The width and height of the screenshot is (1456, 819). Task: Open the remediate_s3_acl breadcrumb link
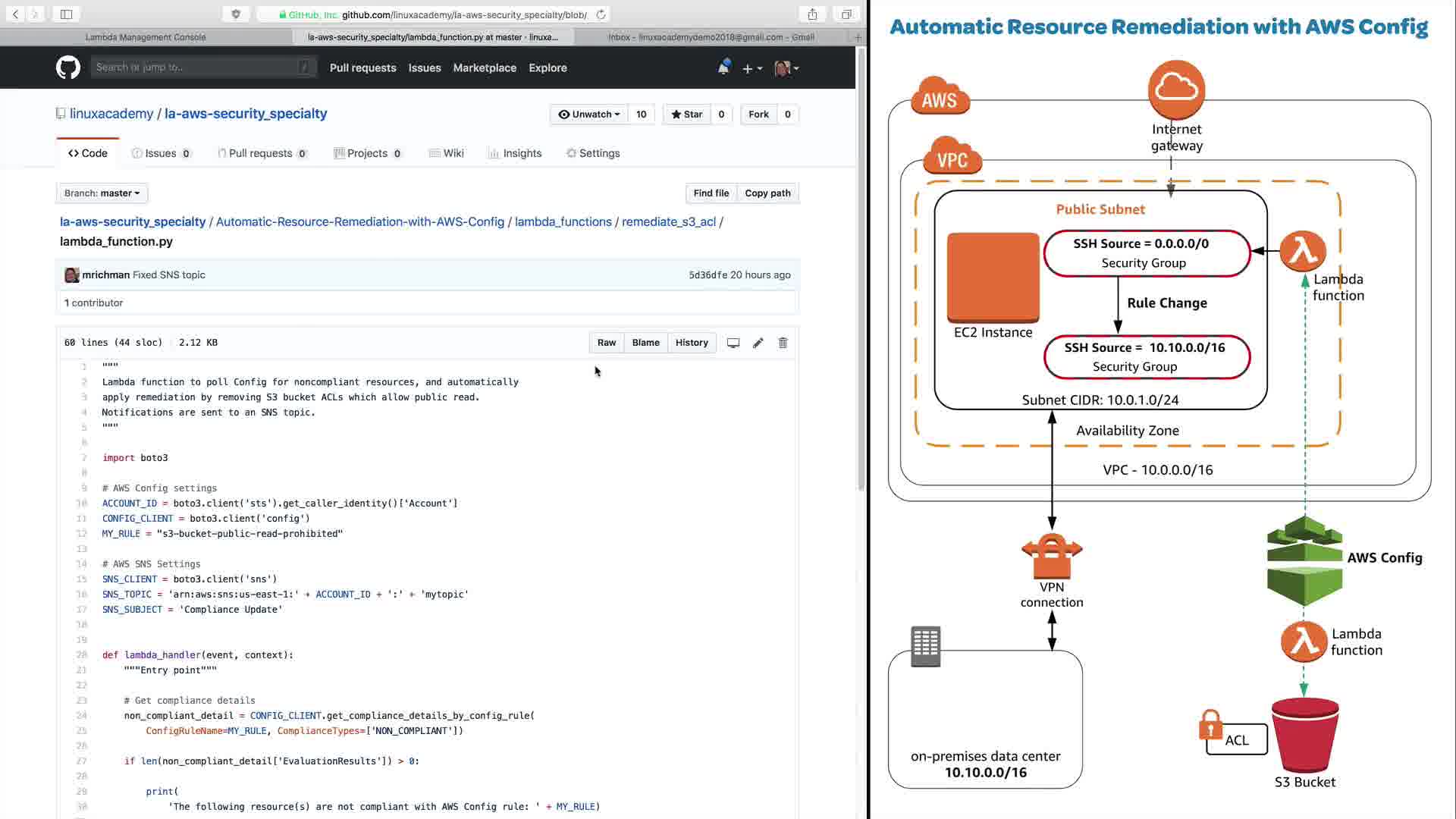tap(668, 221)
